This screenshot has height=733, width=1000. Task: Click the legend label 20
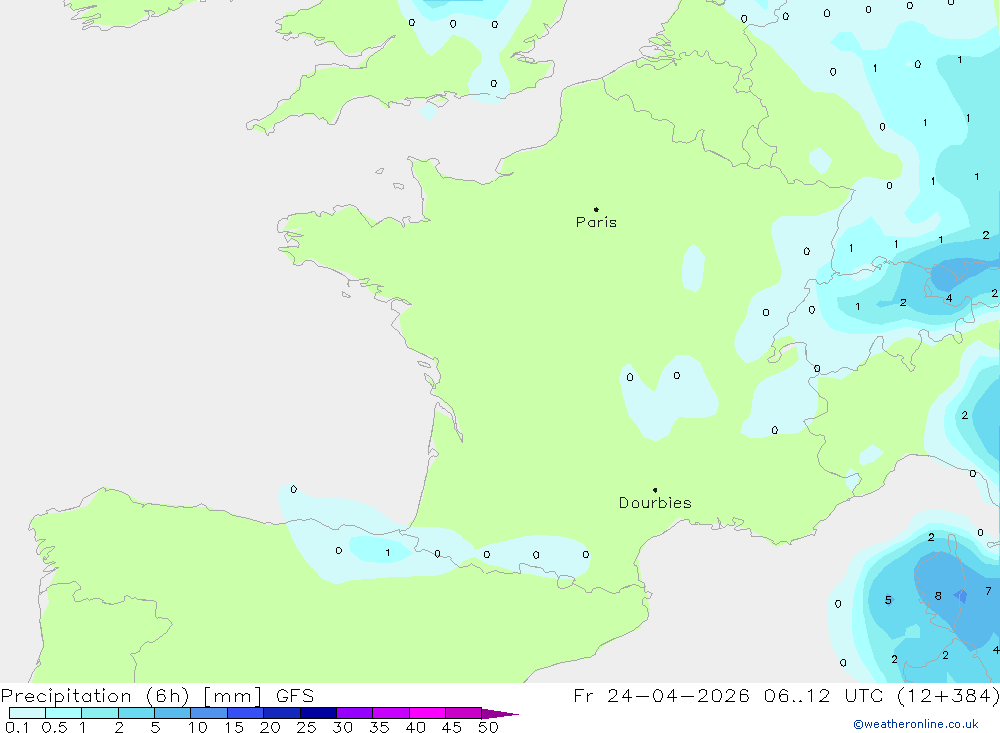[270, 727]
